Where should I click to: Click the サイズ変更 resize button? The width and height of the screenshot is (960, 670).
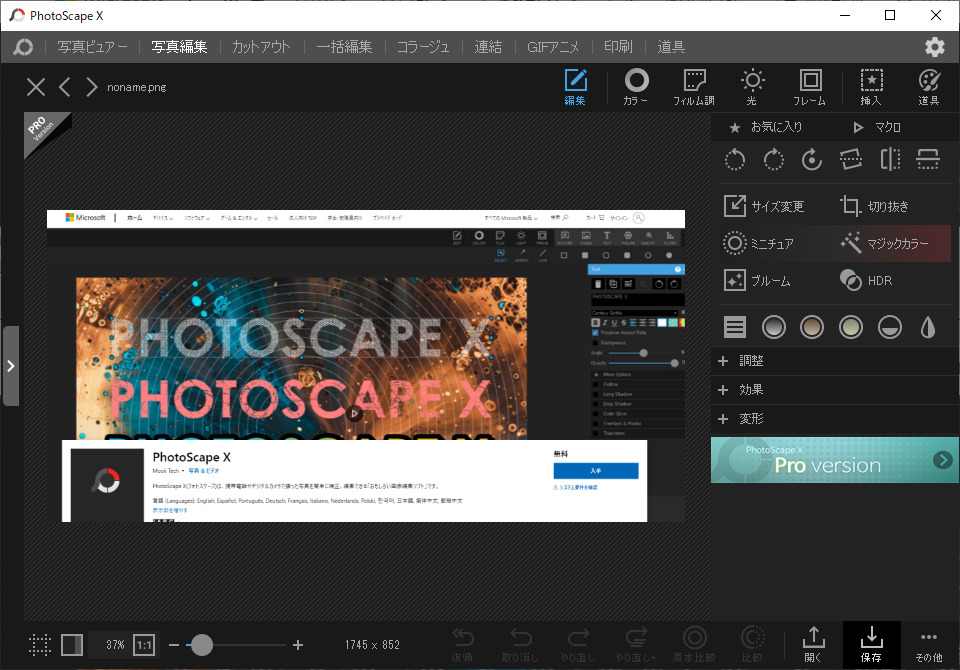pyautogui.click(x=764, y=206)
